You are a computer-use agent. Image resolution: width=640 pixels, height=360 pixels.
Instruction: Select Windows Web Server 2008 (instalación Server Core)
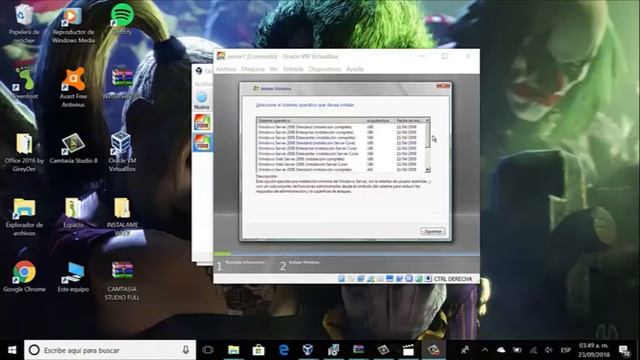pos(341,164)
